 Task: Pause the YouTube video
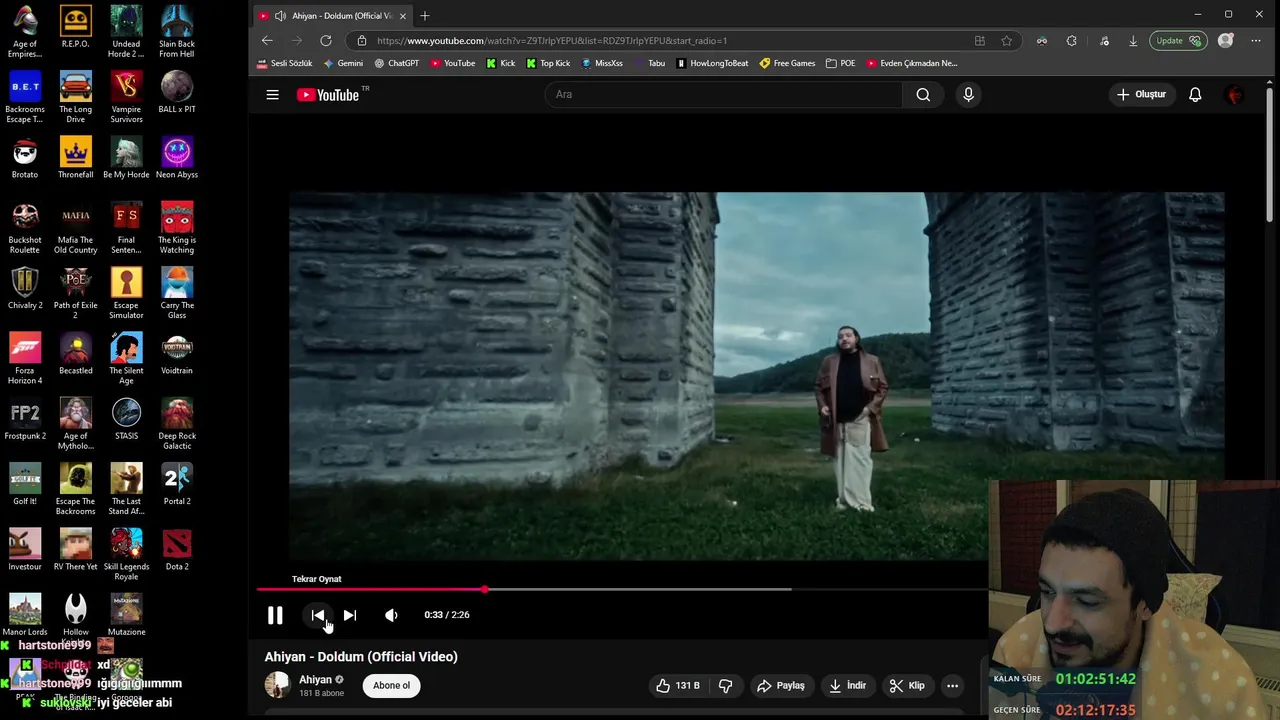(275, 615)
